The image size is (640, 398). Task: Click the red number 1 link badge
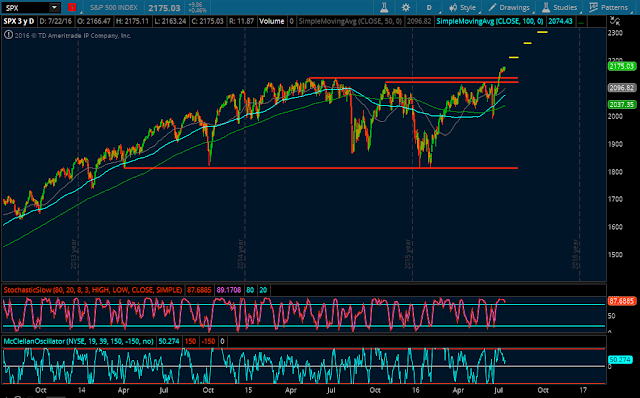click(72, 7)
